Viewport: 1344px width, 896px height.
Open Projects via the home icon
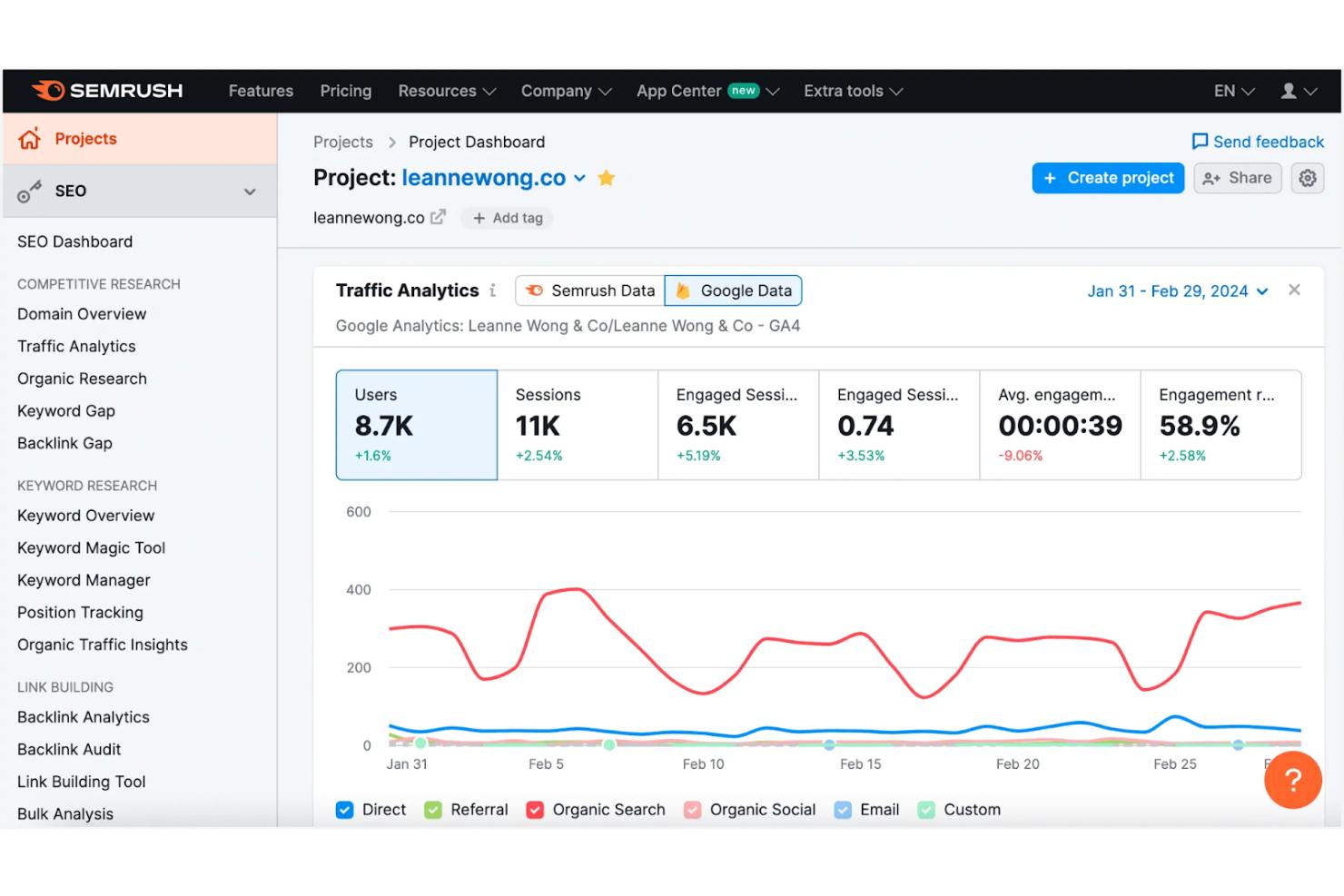(30, 138)
